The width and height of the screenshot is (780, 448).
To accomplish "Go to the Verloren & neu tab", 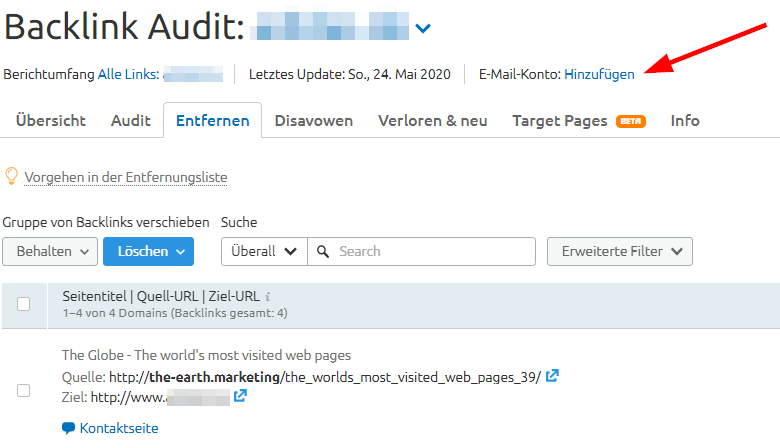I will (x=432, y=121).
